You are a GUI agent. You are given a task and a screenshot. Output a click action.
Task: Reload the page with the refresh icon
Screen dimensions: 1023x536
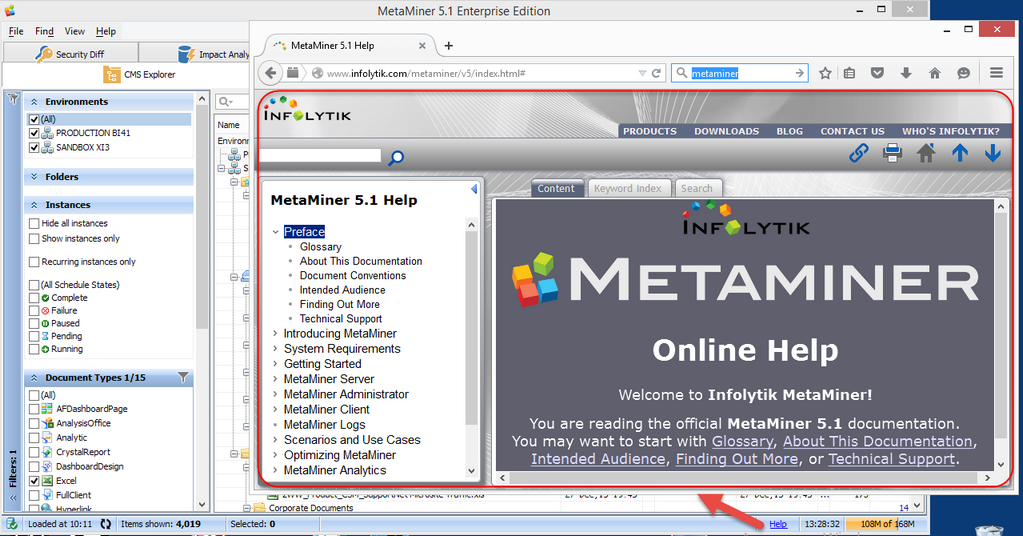pyautogui.click(x=656, y=73)
